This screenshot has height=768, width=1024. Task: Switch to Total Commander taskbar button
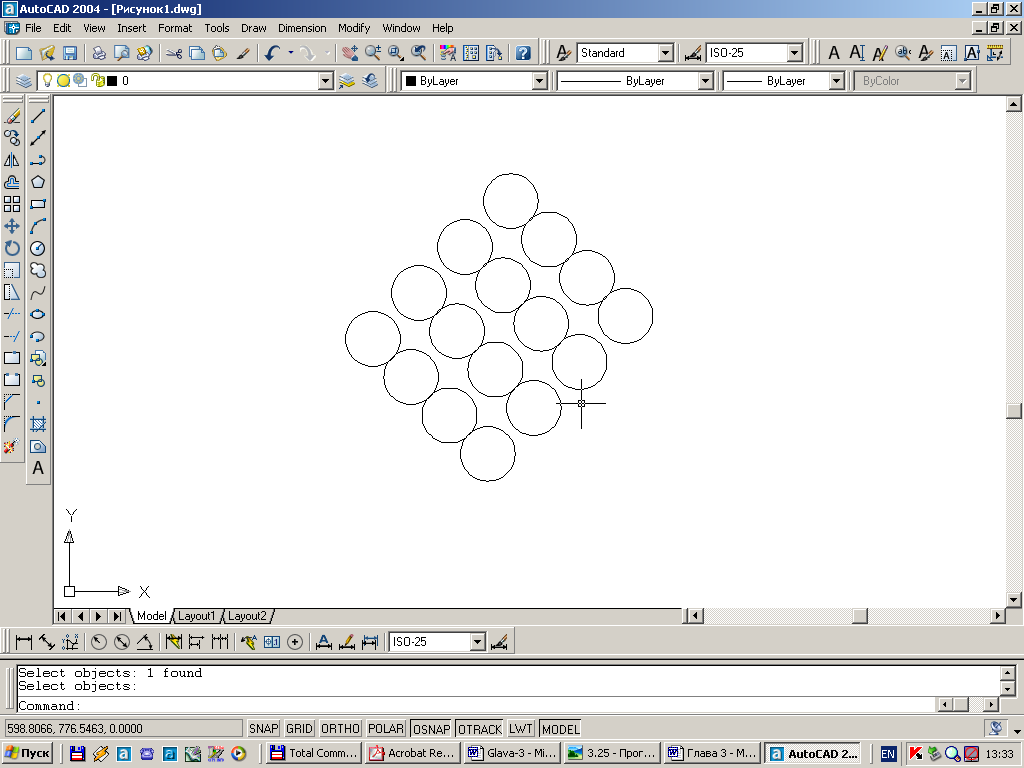[x=314, y=754]
